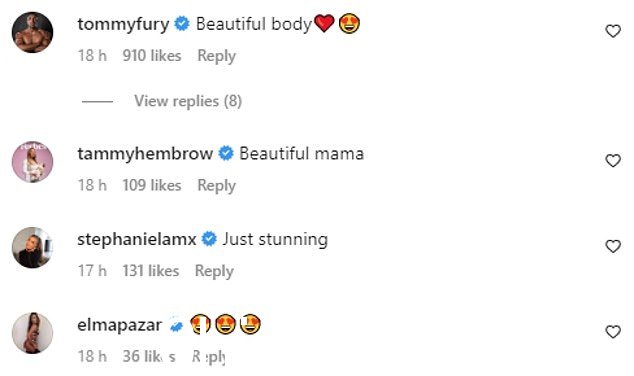The image size is (634, 376).
Task: Like stephanielamx's comment with heart icon
Action: (613, 246)
